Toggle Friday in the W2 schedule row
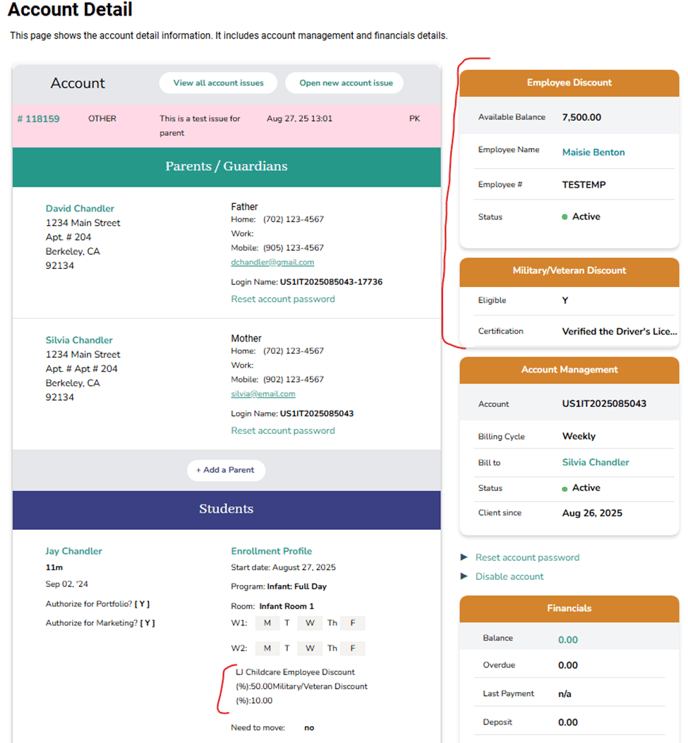688x743 pixels. click(x=353, y=648)
